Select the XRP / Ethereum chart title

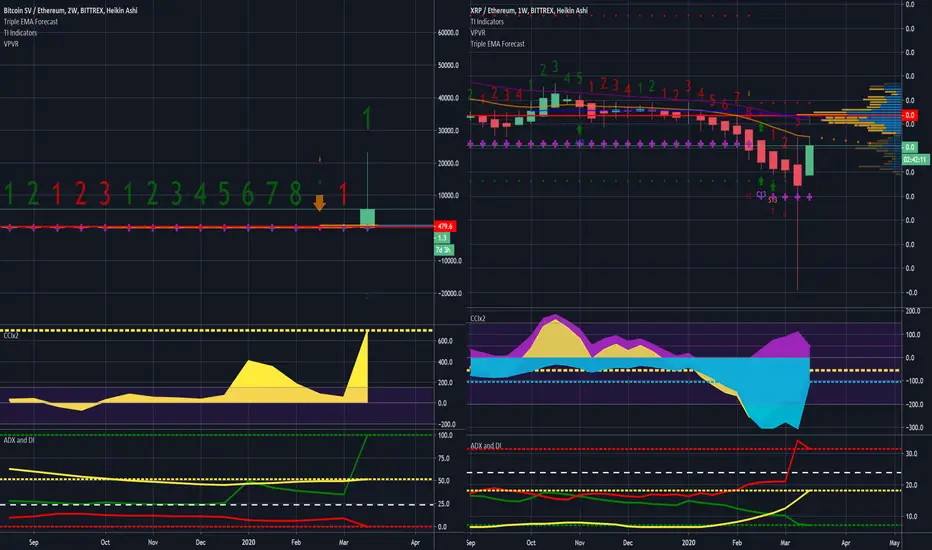click(x=529, y=10)
